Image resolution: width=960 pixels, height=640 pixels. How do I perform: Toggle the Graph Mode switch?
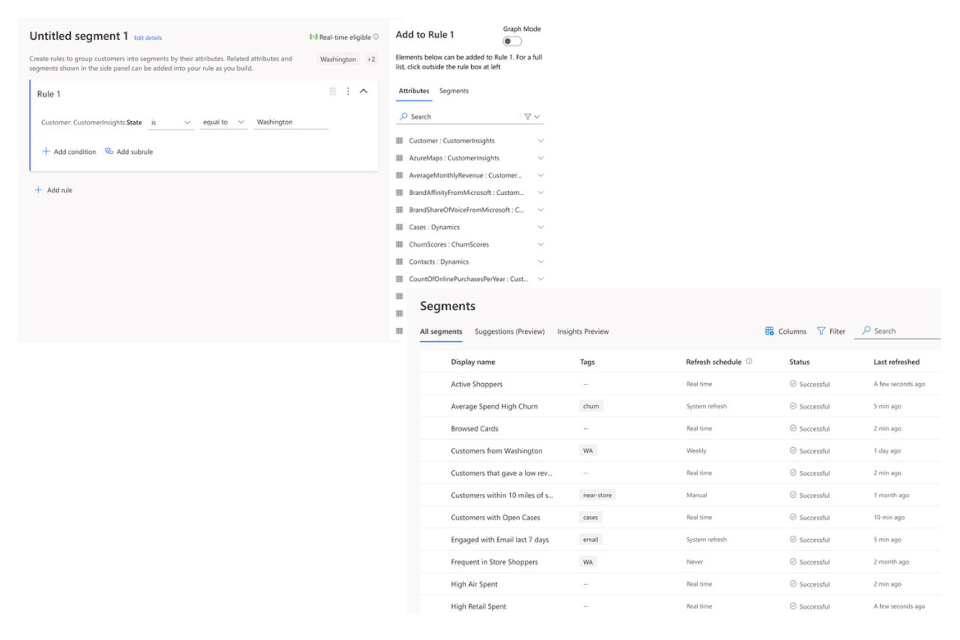pyautogui.click(x=512, y=42)
